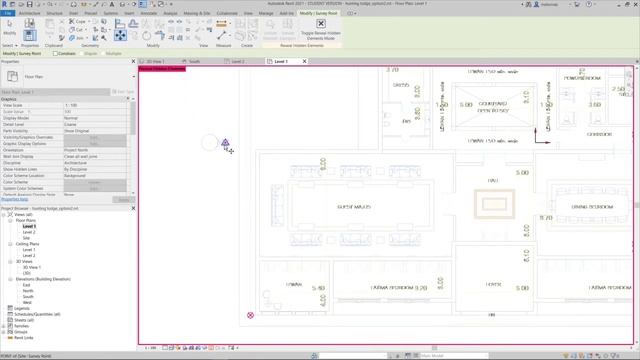Viewport: 640px width, 360px height.
Task: Close the Level 1 view tab
Action: pos(304,61)
